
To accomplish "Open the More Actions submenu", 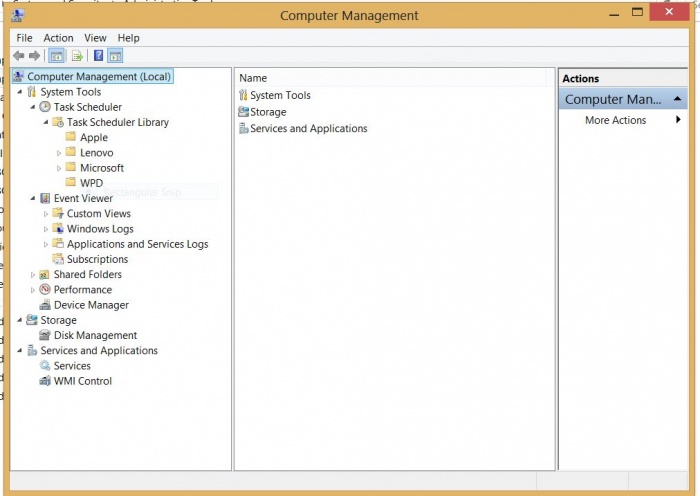I will coord(615,120).
